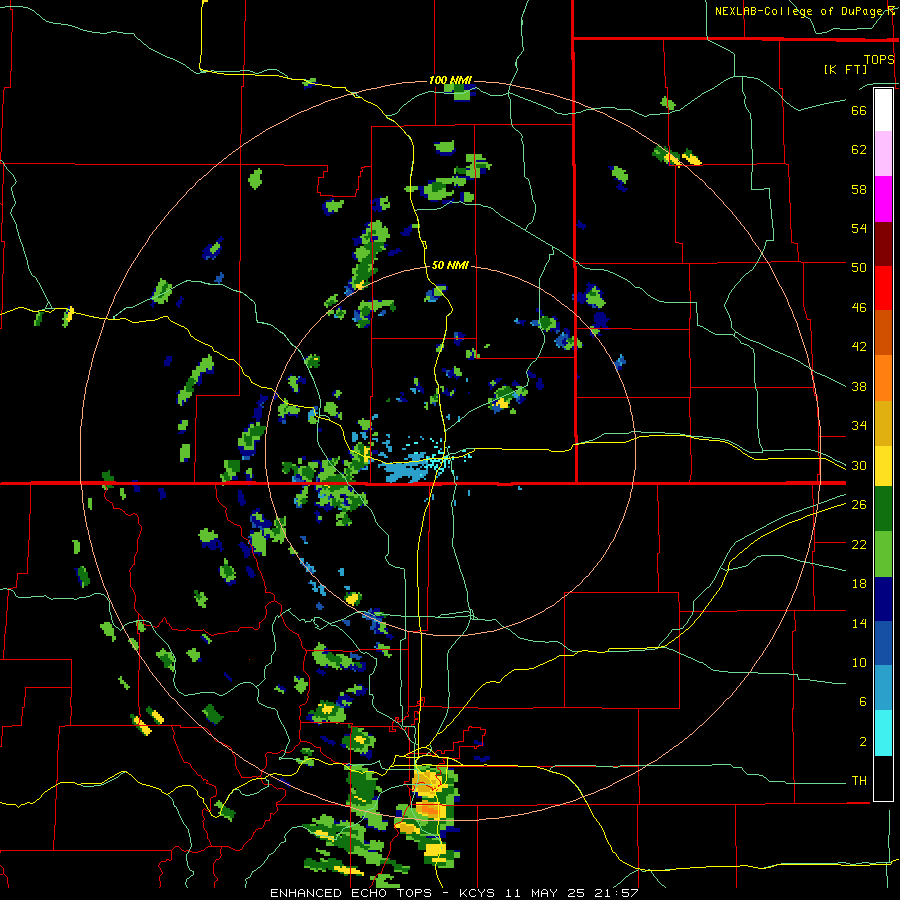Screen dimensions: 900x900
Task: Click the legend value 46
Action: coord(859,308)
